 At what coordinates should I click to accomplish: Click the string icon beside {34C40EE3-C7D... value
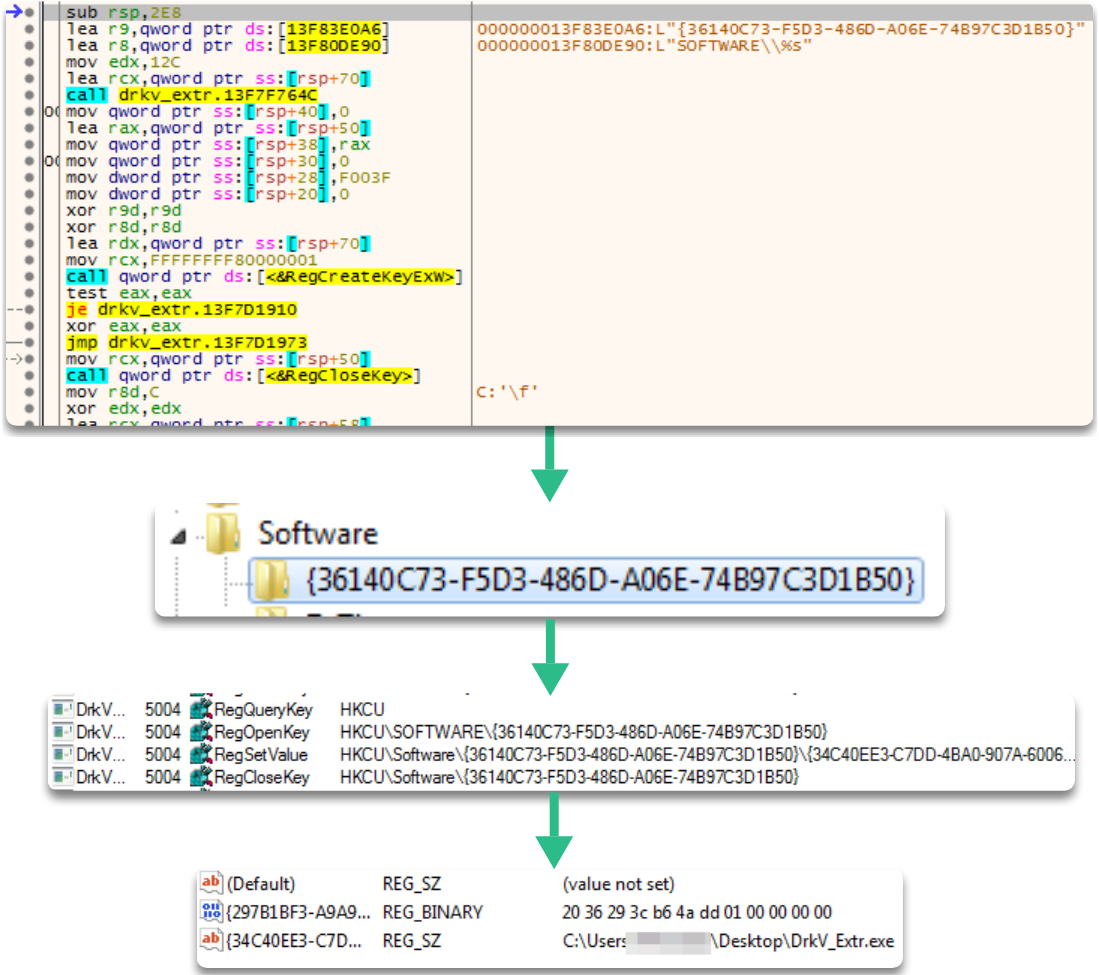coord(211,940)
